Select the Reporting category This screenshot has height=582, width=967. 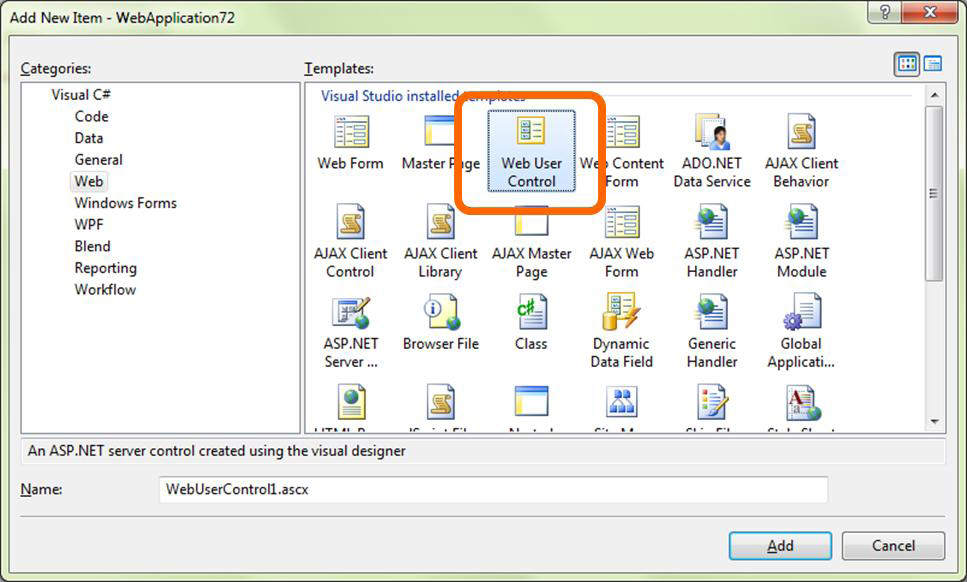105,268
